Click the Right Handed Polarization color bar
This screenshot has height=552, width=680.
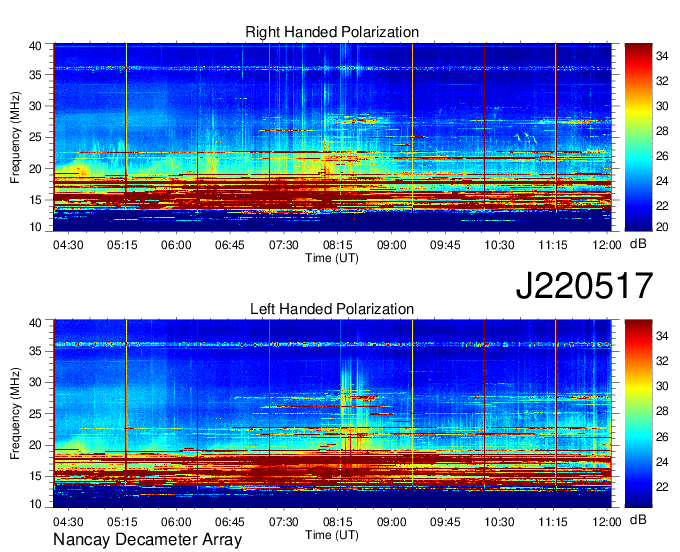tap(638, 137)
